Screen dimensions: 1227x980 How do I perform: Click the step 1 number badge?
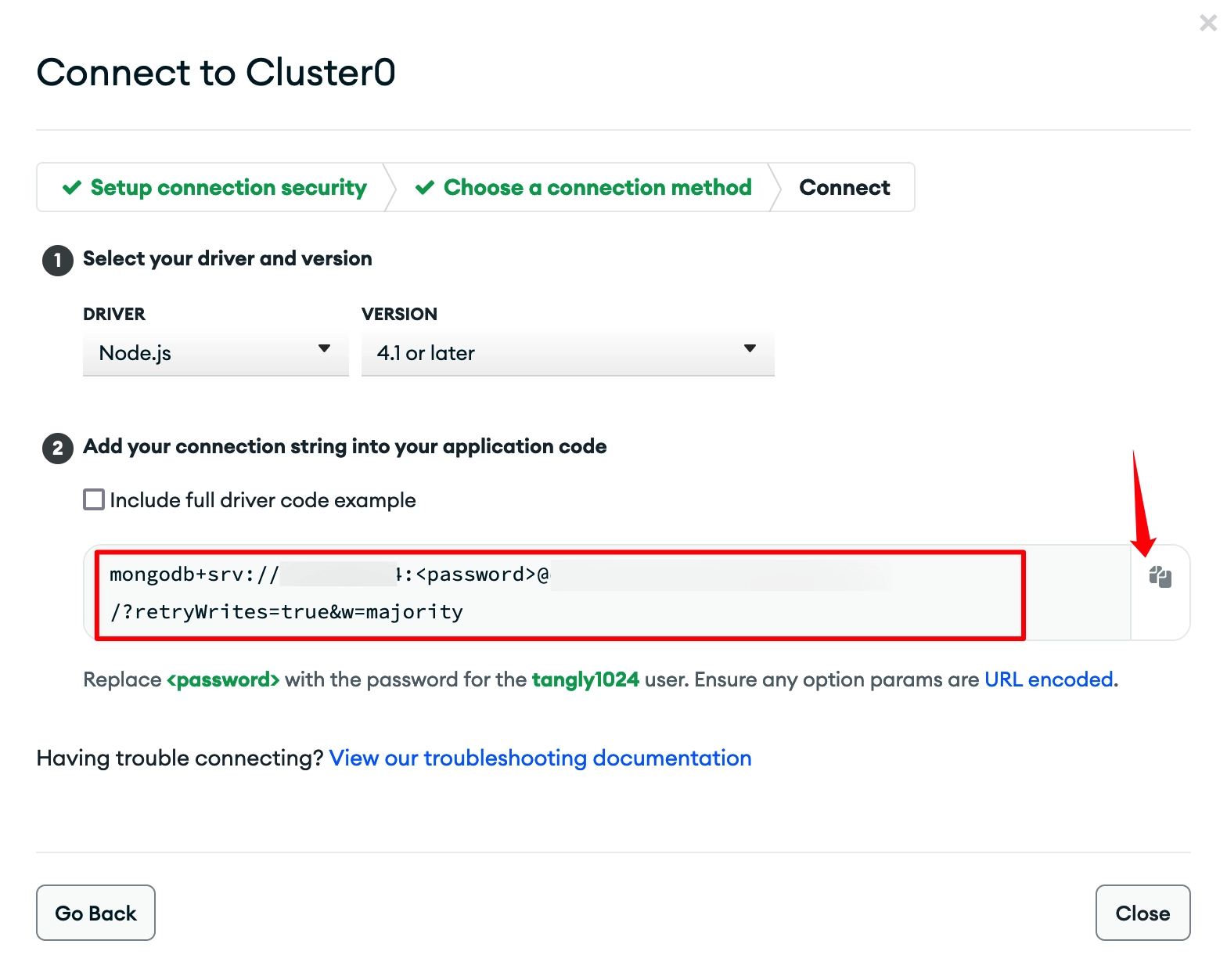58,261
